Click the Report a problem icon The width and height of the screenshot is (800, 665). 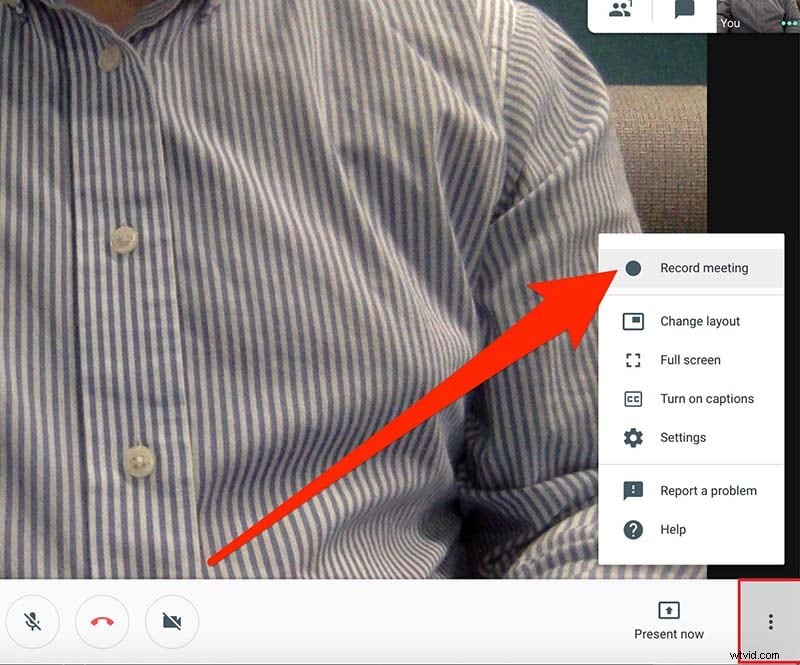pyautogui.click(x=632, y=490)
